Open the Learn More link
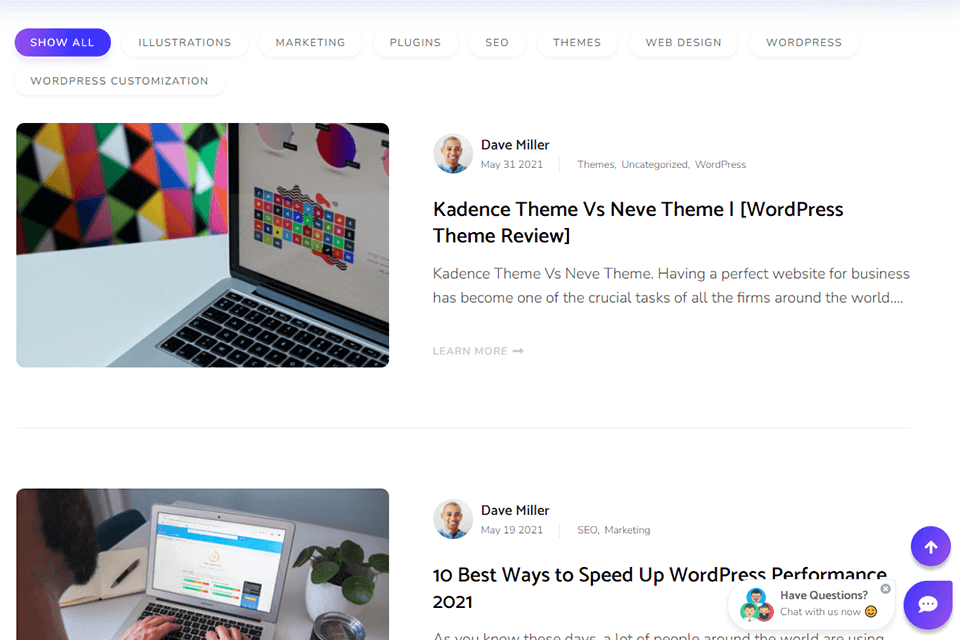Viewport: 960px width, 640px height. [x=478, y=351]
